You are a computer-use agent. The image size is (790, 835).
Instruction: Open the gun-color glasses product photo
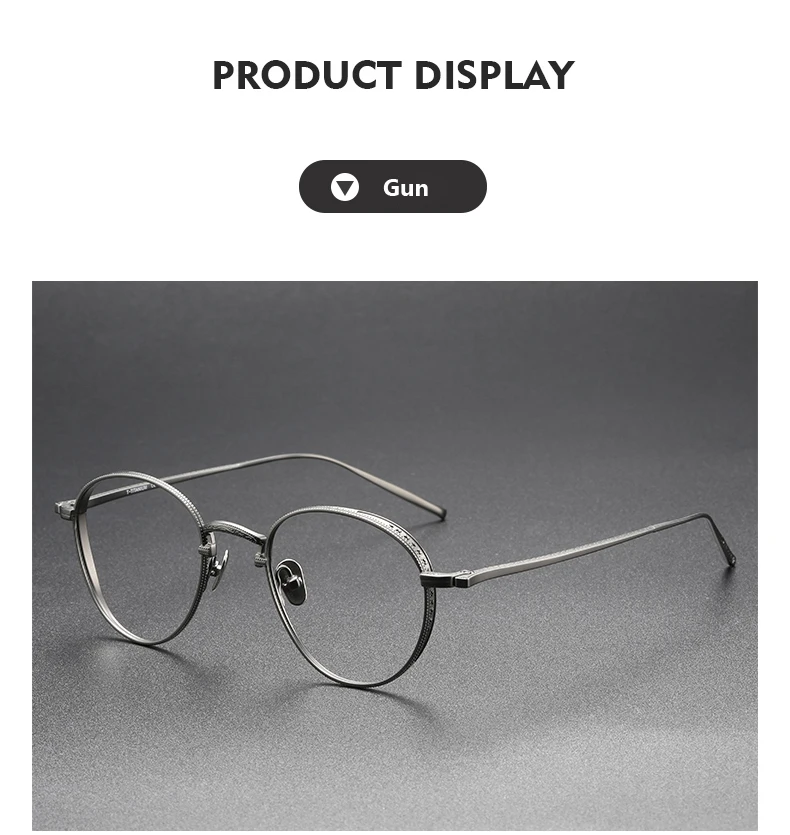point(395,555)
